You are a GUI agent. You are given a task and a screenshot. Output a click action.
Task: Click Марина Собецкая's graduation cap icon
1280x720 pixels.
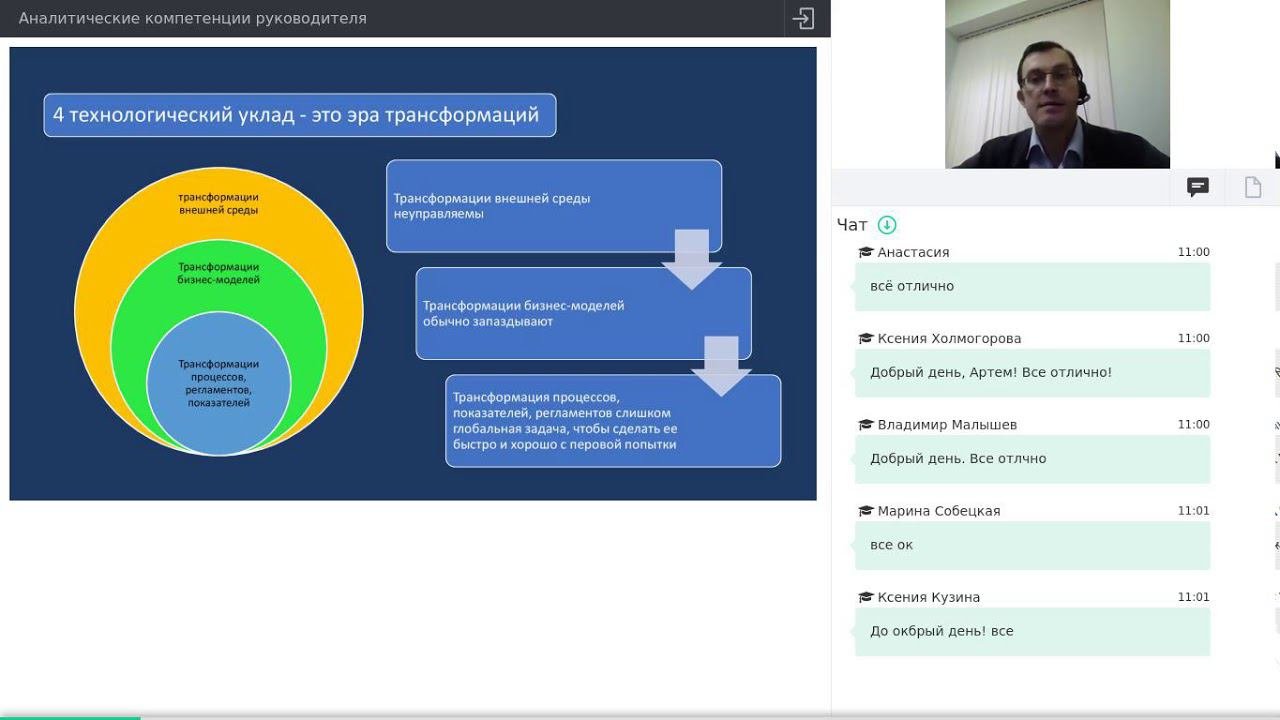click(866, 510)
